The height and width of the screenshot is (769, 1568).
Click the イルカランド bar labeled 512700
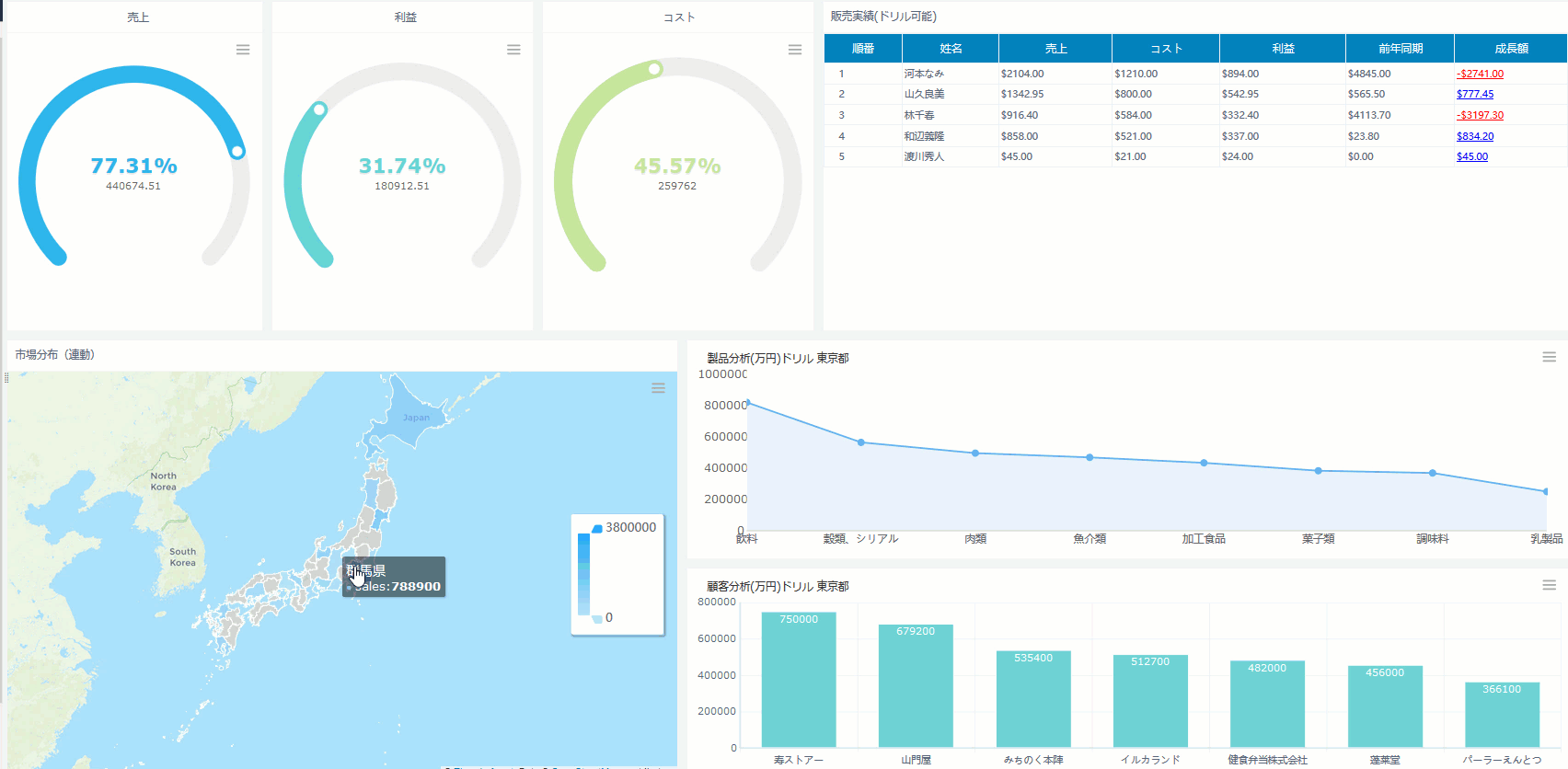(1150, 701)
